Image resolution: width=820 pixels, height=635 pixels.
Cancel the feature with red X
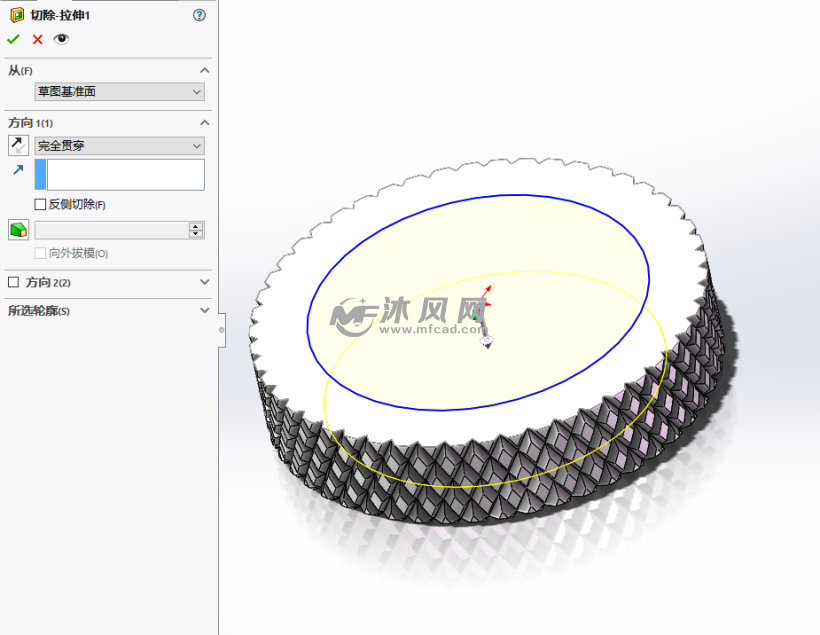(x=37, y=39)
